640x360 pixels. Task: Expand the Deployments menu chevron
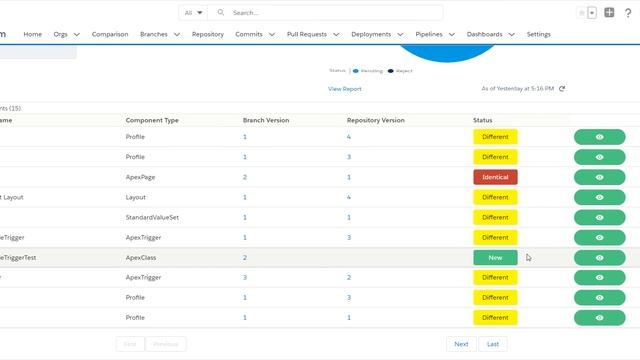pos(400,35)
